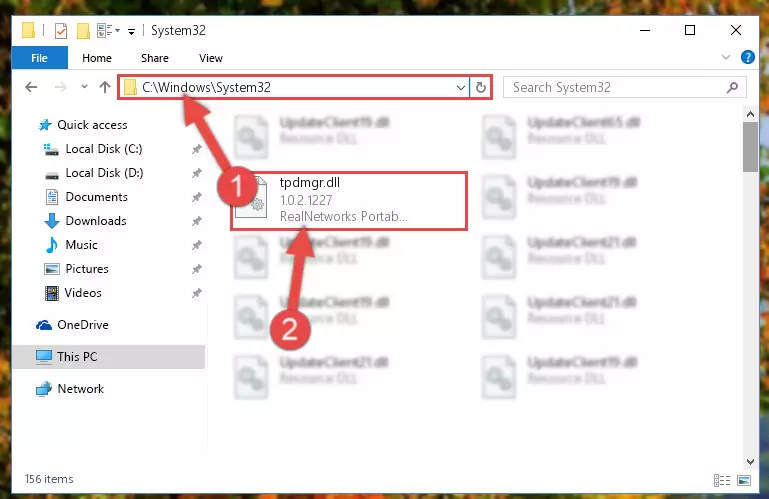This screenshot has height=499, width=769.
Task: Click the pin icon next to Videos
Action: (197, 293)
